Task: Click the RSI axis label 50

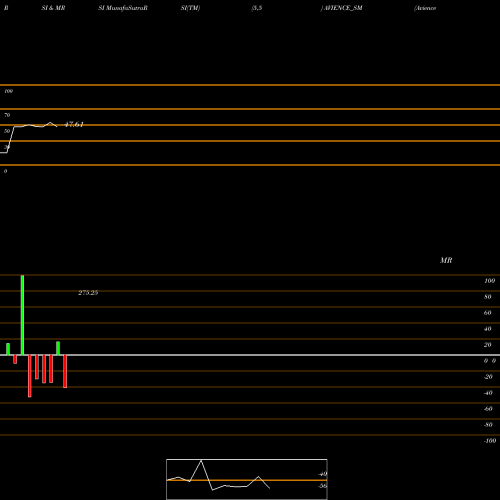Action: (7, 131)
